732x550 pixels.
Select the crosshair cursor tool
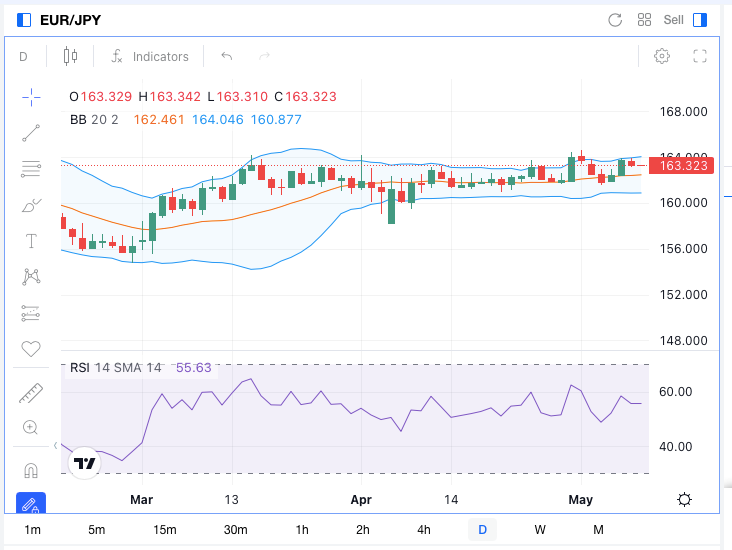click(x=31, y=97)
